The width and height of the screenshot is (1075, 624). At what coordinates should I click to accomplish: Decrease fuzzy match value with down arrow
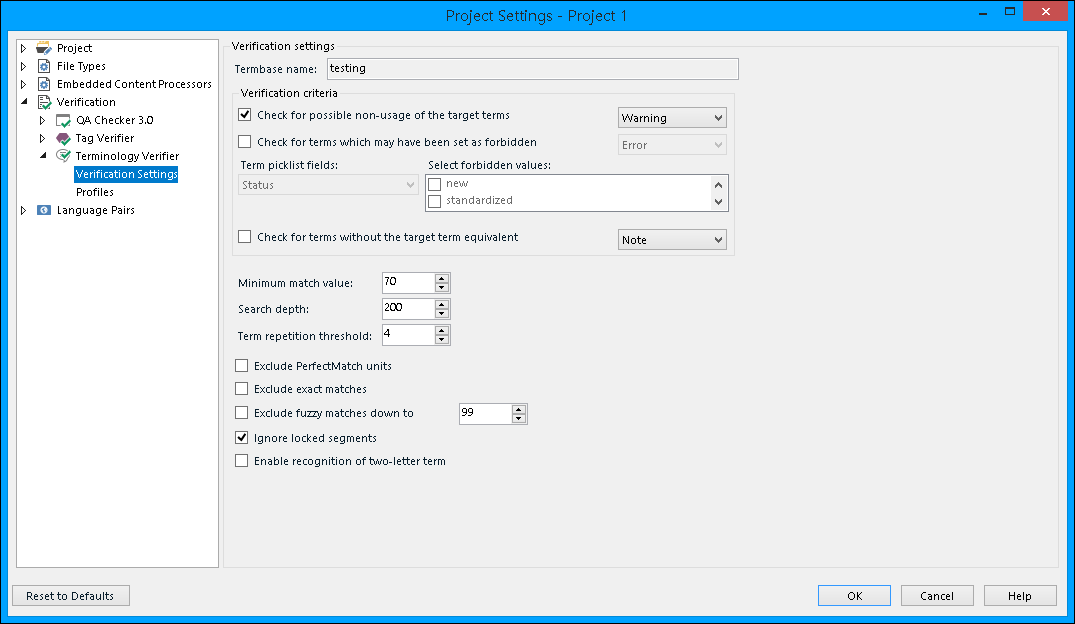coord(519,418)
